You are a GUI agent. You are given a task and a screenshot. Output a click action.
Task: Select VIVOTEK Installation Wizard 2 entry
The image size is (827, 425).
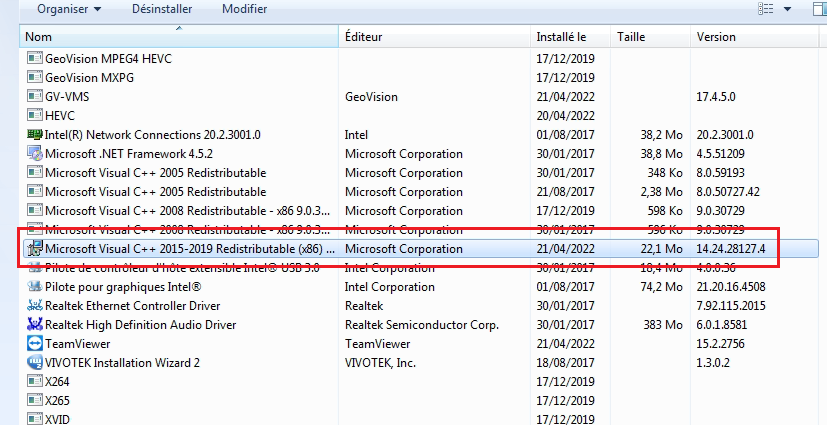pyautogui.click(x=122, y=363)
